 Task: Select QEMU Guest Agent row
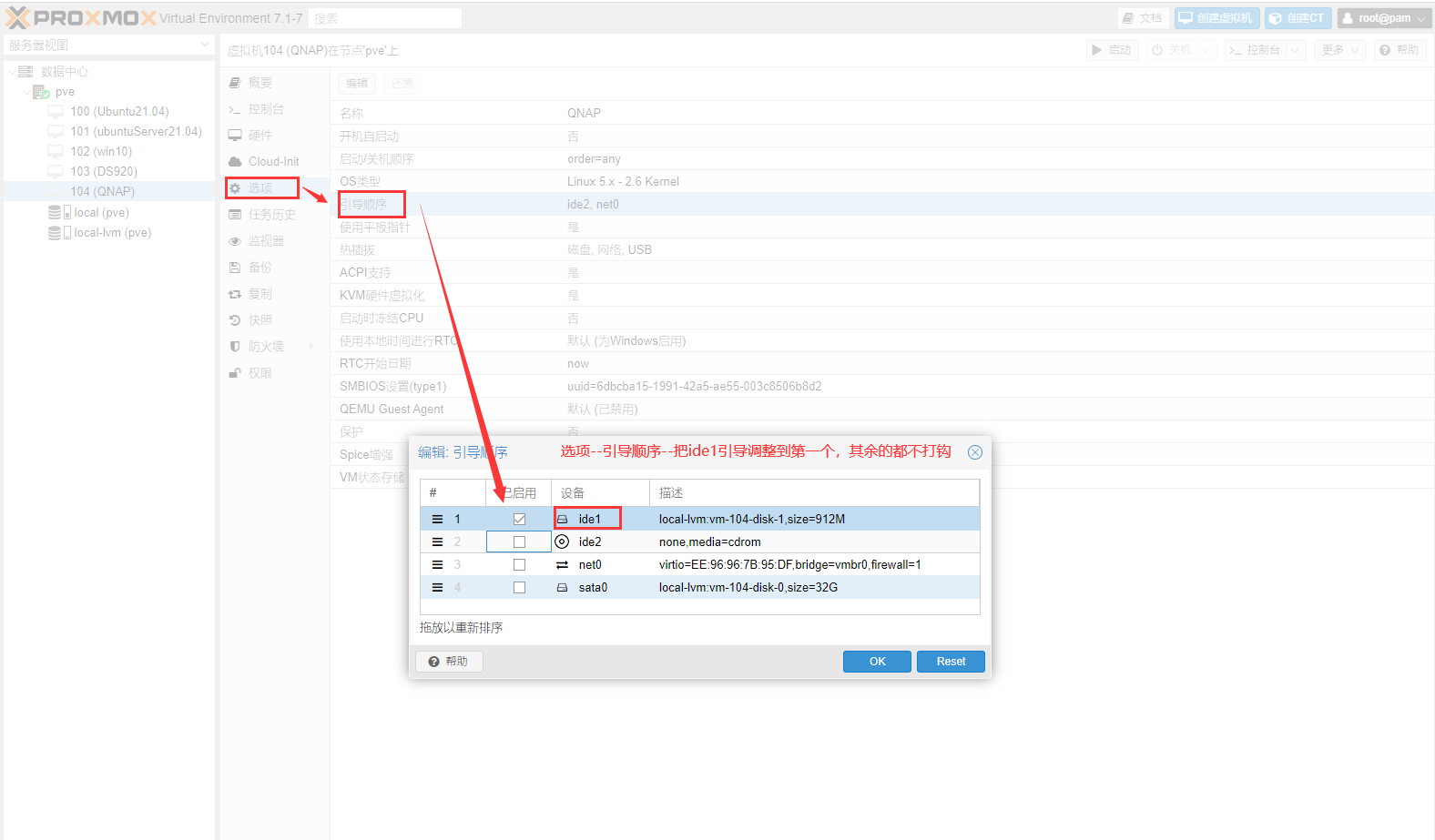(x=881, y=409)
